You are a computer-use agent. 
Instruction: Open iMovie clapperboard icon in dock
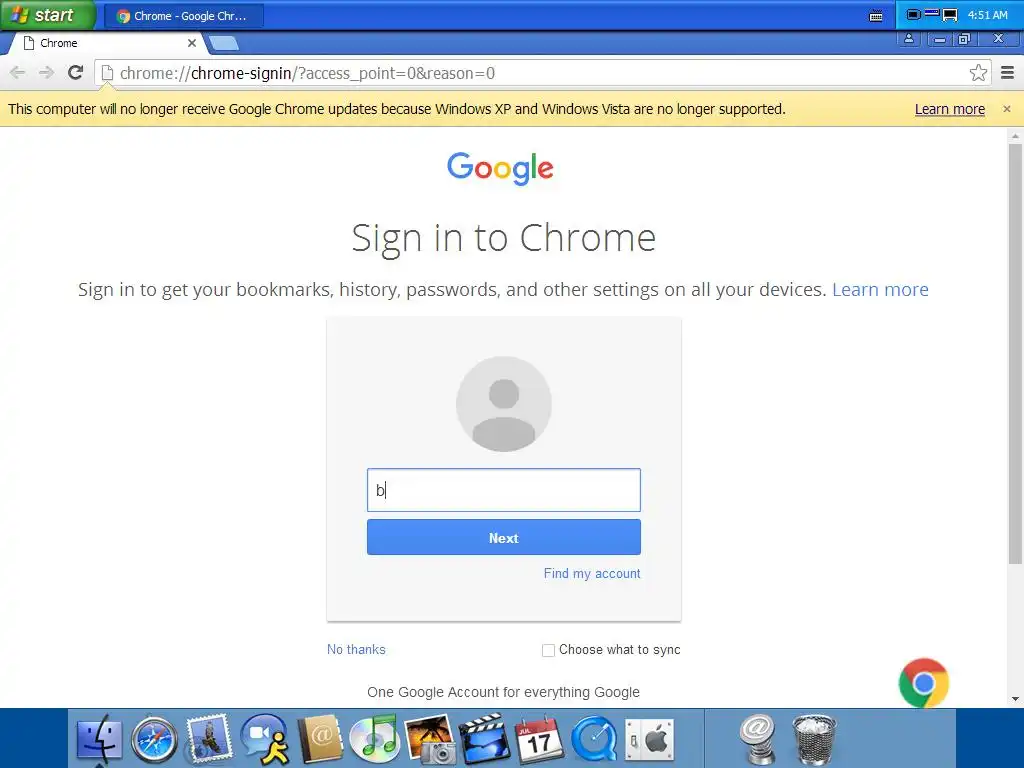(485, 739)
